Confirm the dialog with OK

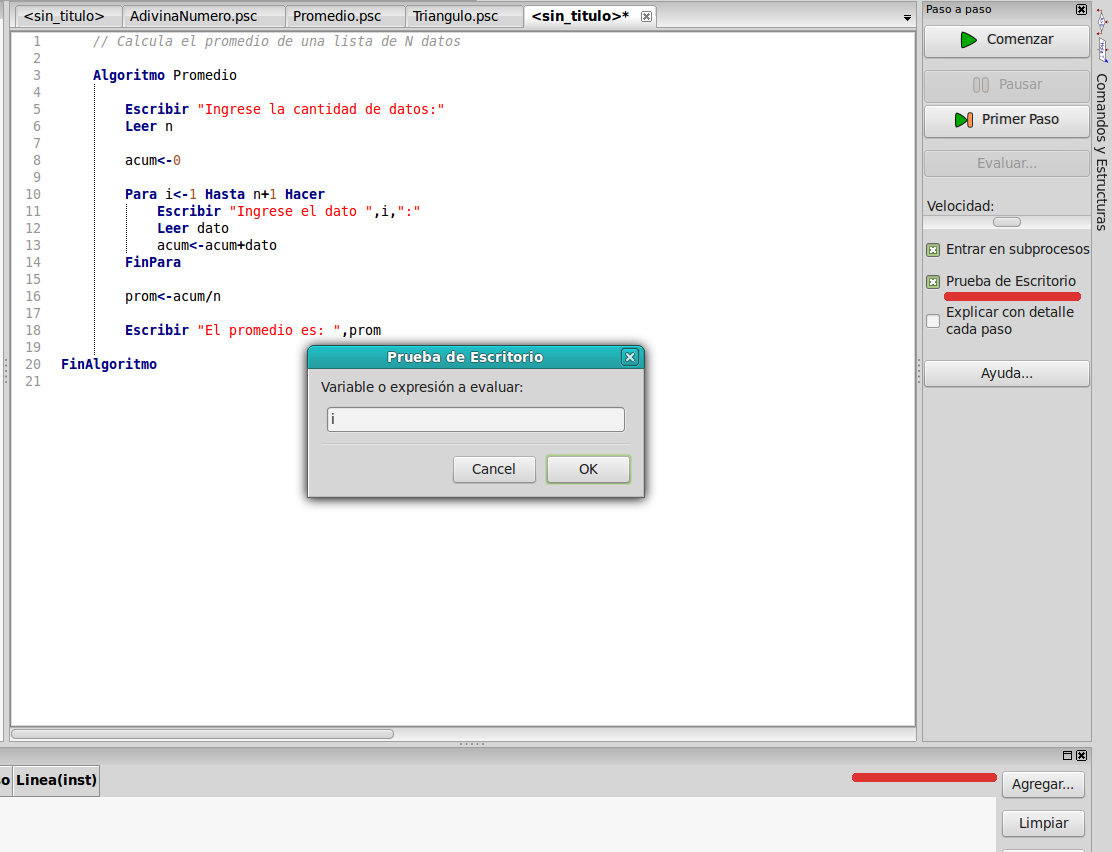click(x=588, y=469)
